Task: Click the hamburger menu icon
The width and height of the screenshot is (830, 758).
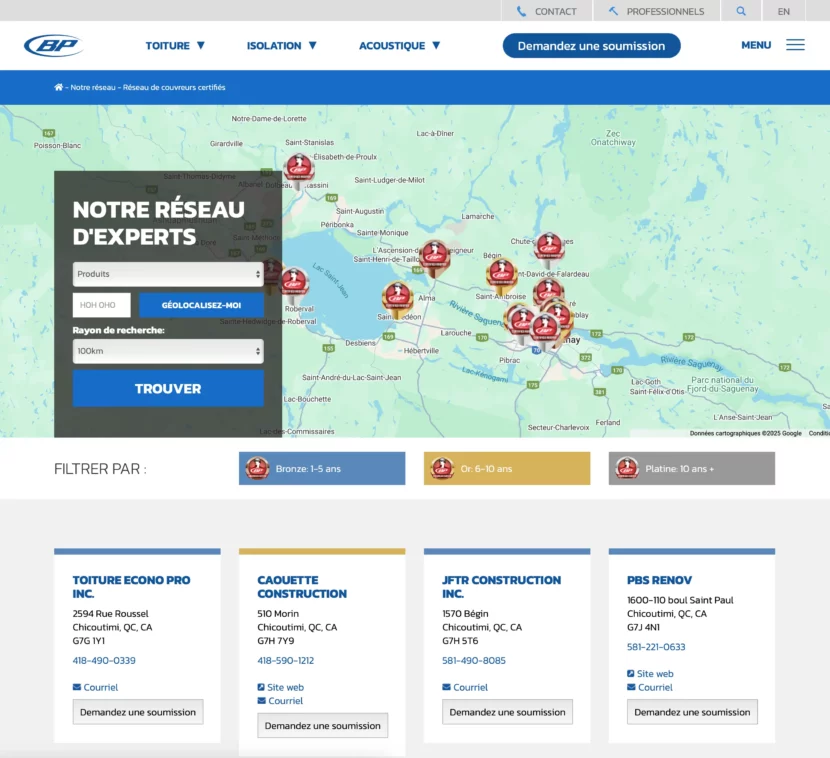Action: 795,45
